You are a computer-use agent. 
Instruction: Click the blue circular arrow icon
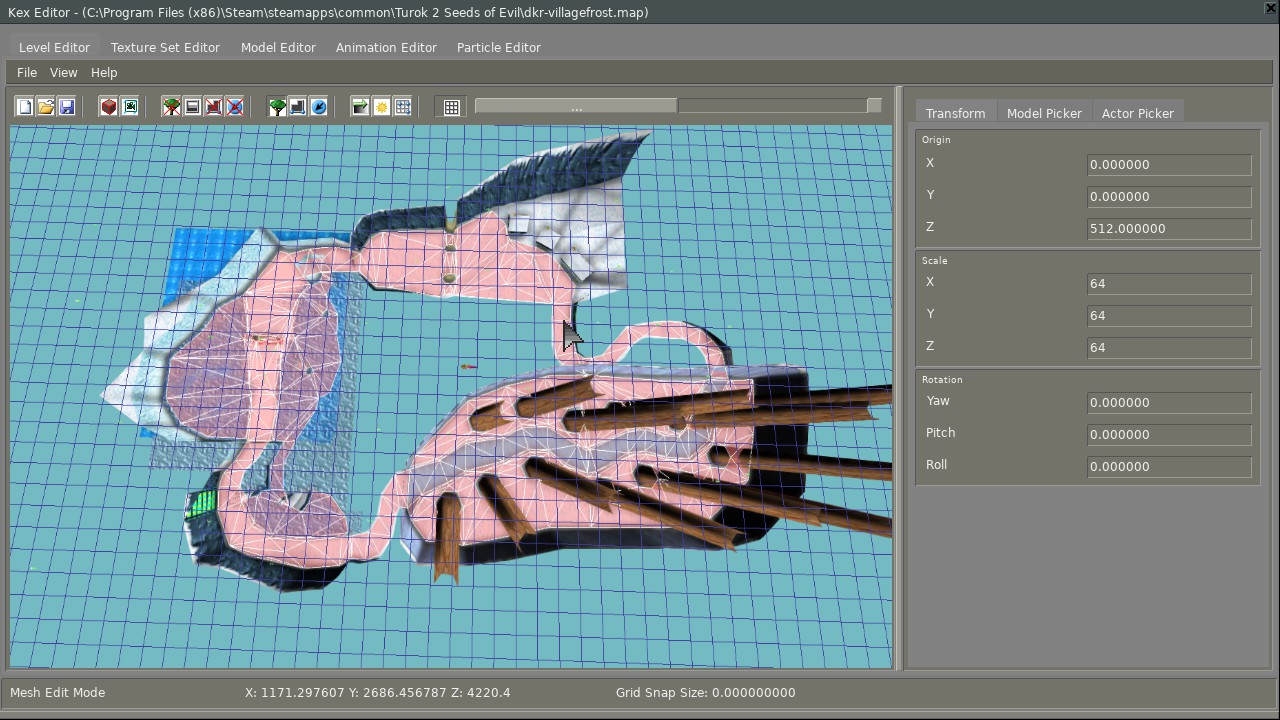click(x=319, y=107)
